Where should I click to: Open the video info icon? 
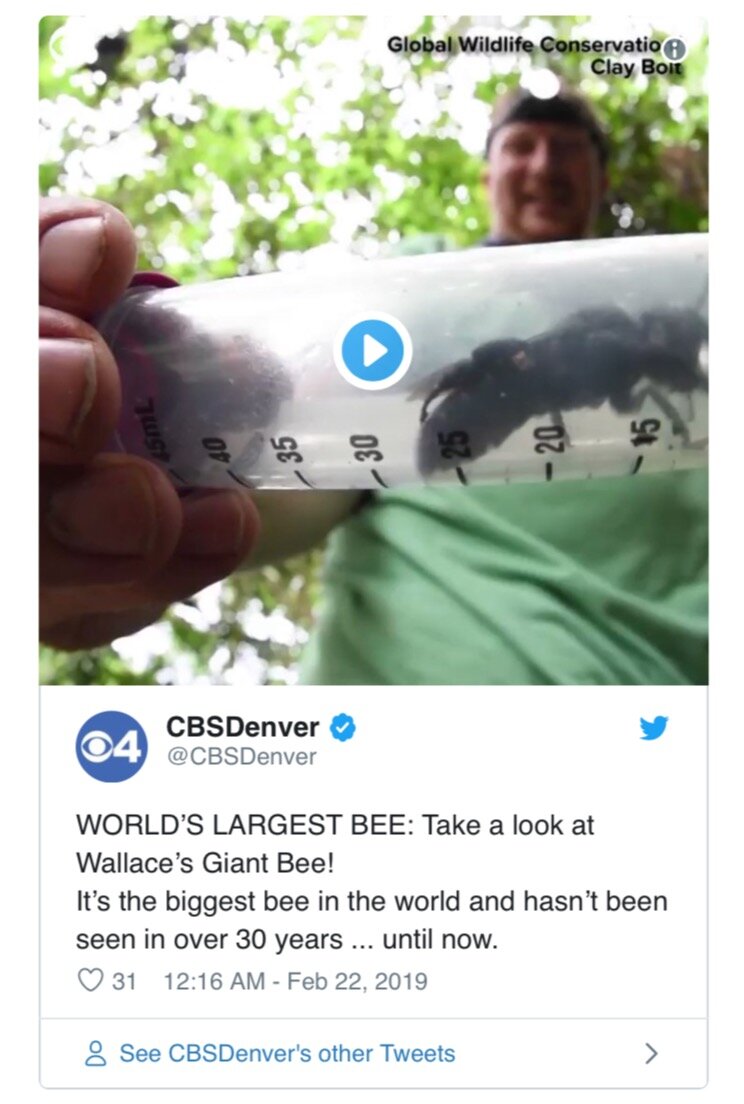[x=675, y=49]
